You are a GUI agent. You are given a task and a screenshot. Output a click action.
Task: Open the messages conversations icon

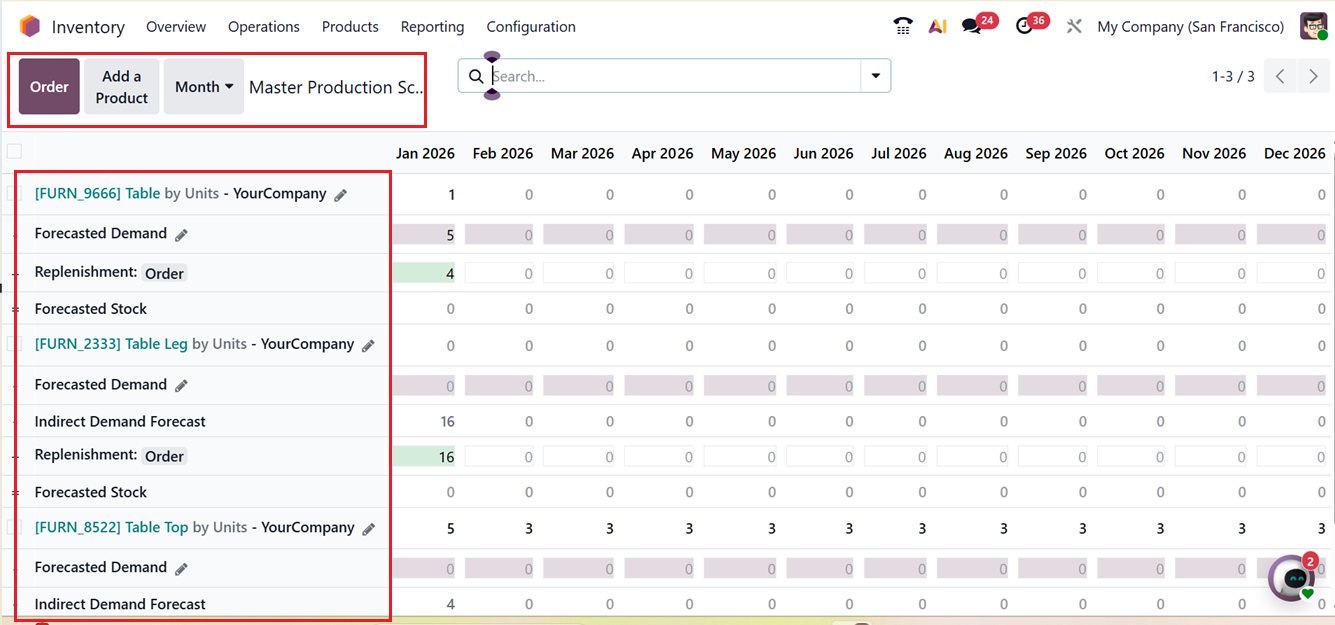click(972, 26)
